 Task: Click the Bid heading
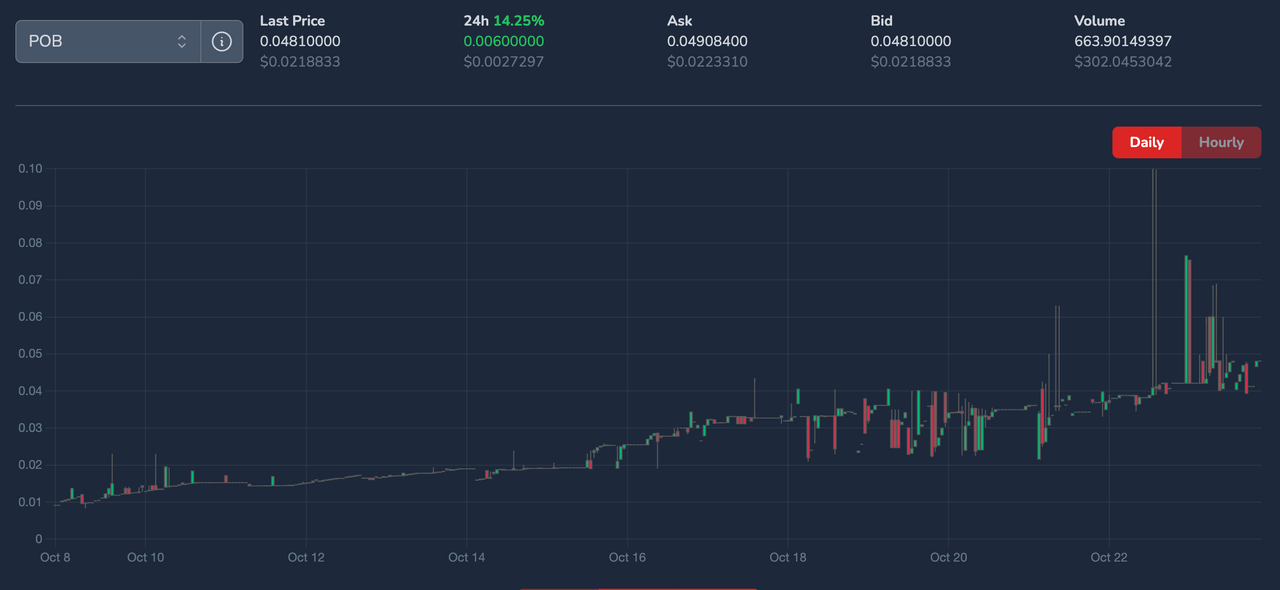click(x=882, y=21)
